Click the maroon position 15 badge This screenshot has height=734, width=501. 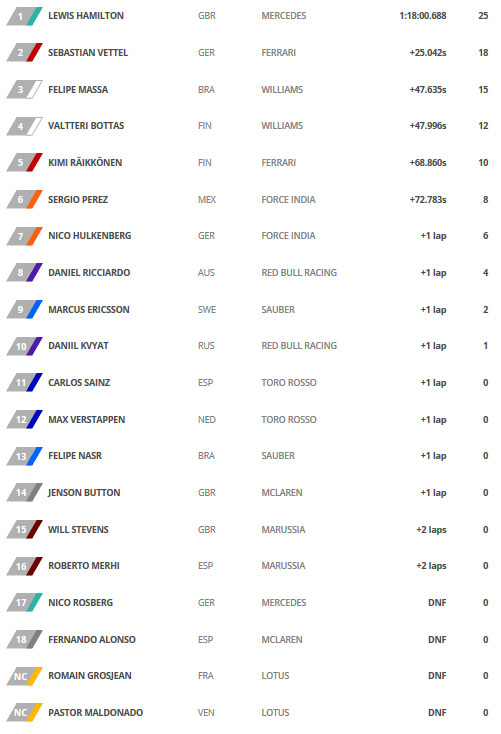coord(24,529)
